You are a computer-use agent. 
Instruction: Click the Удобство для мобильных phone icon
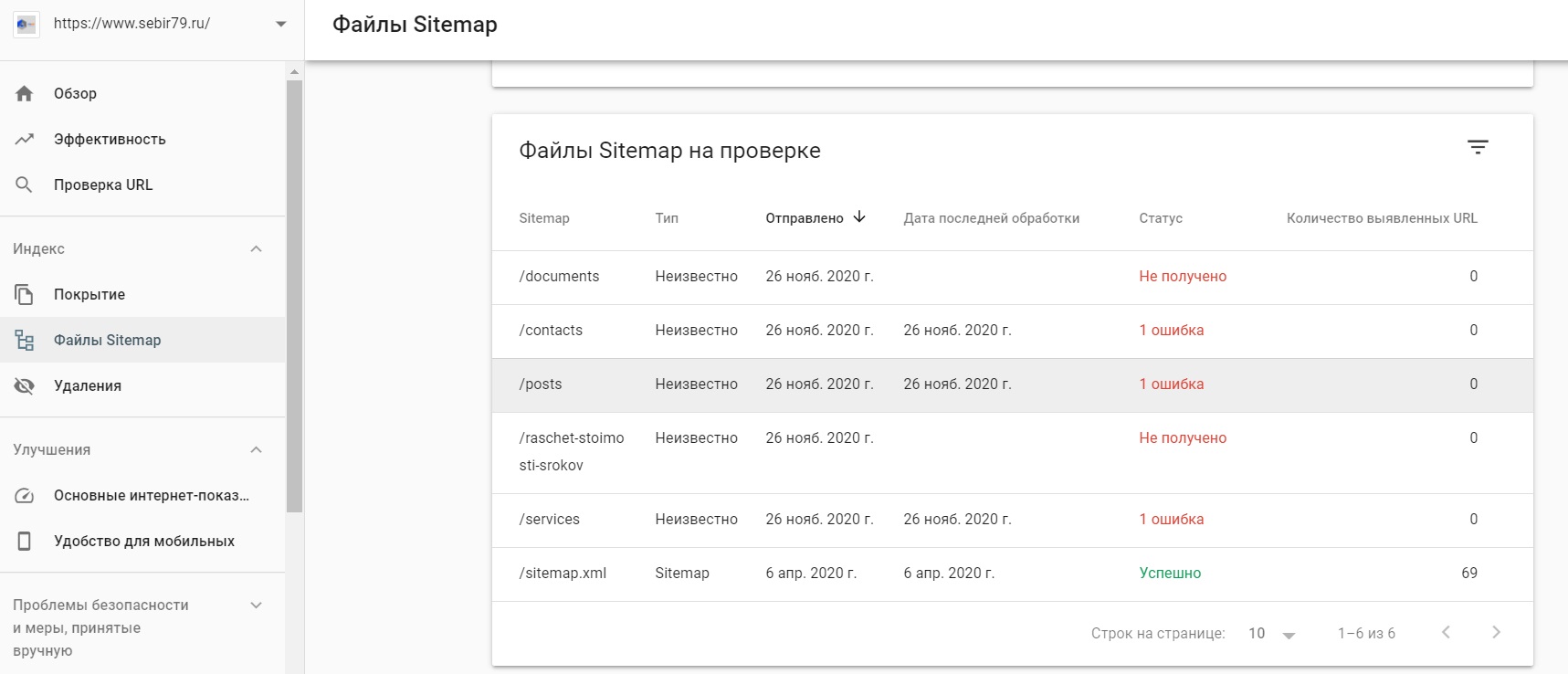25,541
